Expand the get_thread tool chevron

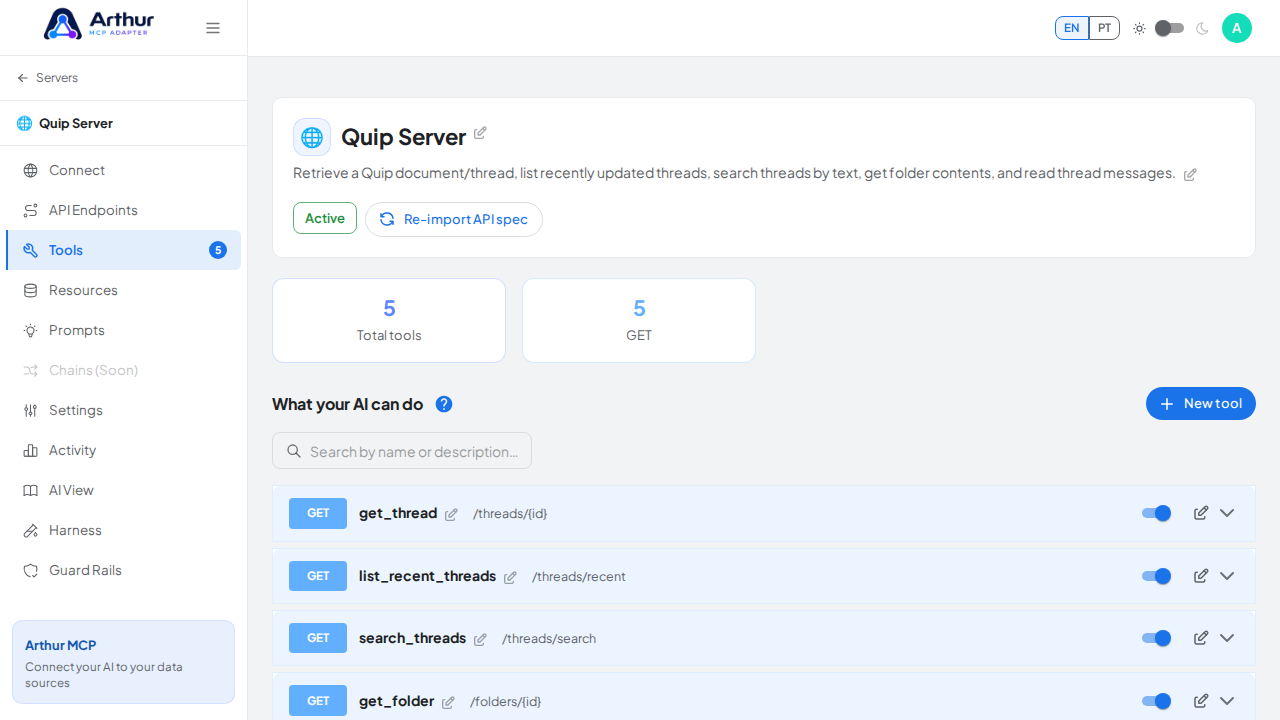[x=1227, y=513]
